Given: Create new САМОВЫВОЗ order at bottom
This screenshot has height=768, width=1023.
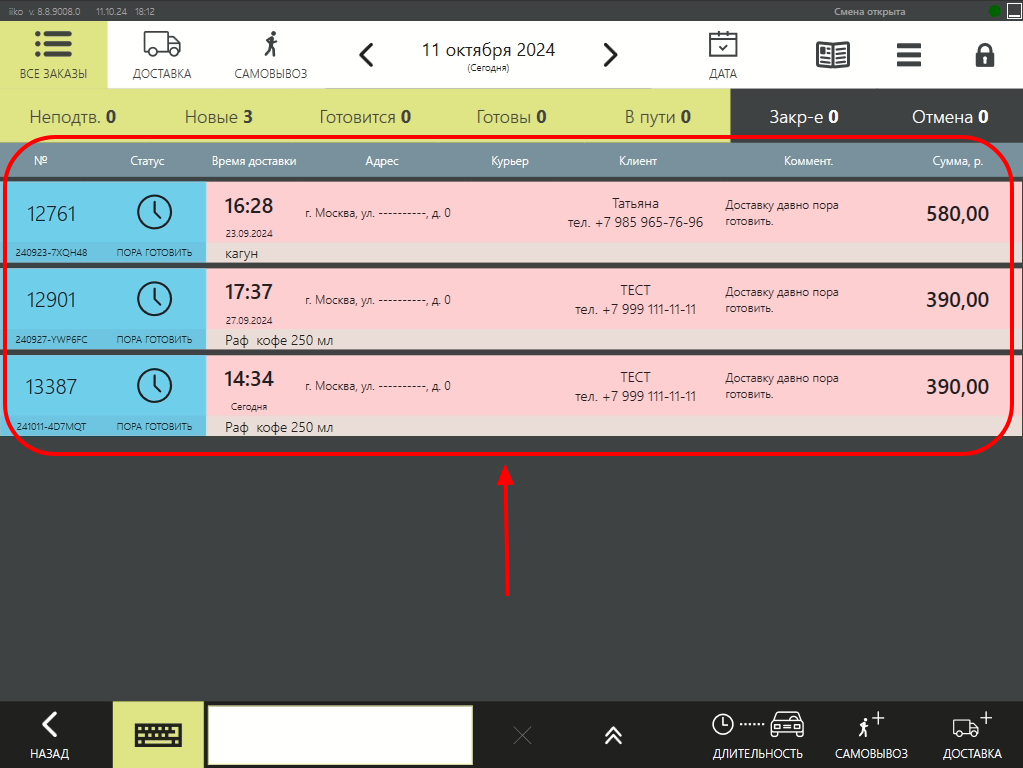Looking at the screenshot, I should pos(871,735).
